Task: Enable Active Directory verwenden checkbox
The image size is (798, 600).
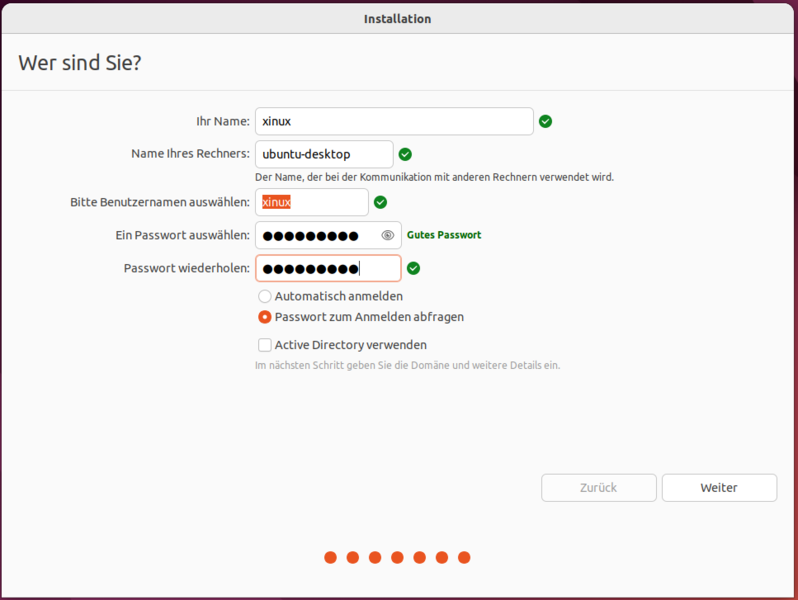Action: [x=265, y=345]
